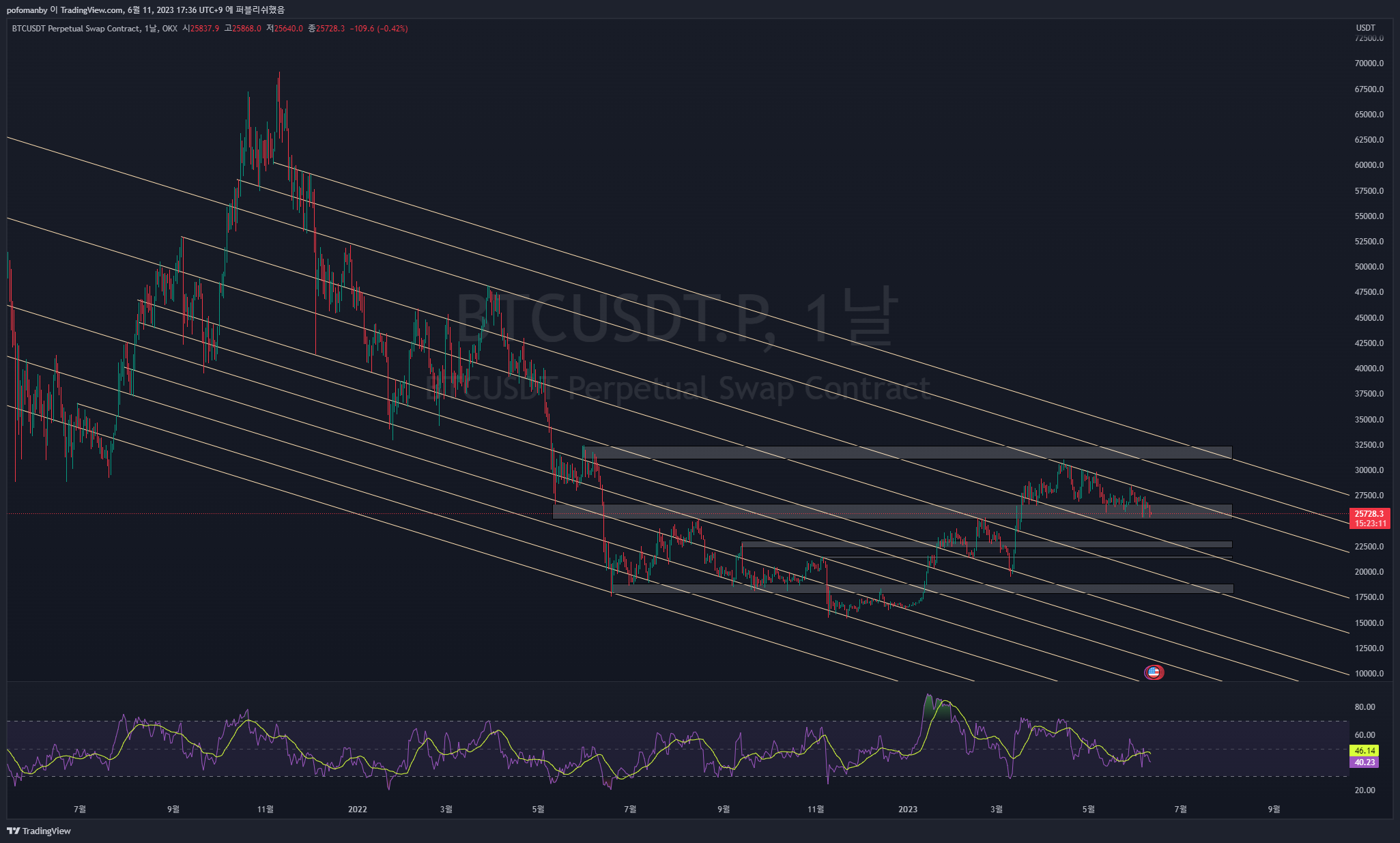Click the 67500.0 price axis label
The width and height of the screenshot is (1400, 843).
(x=1369, y=89)
